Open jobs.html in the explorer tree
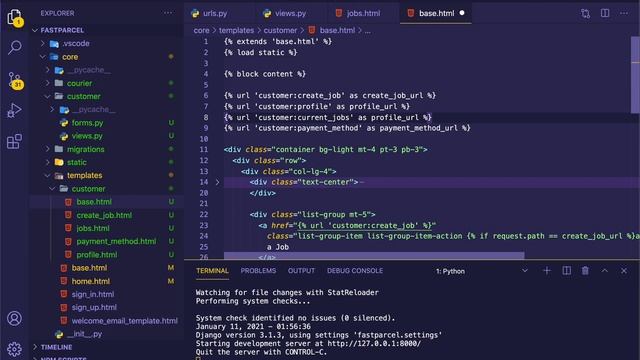This screenshot has width=640, height=360. coord(93,228)
